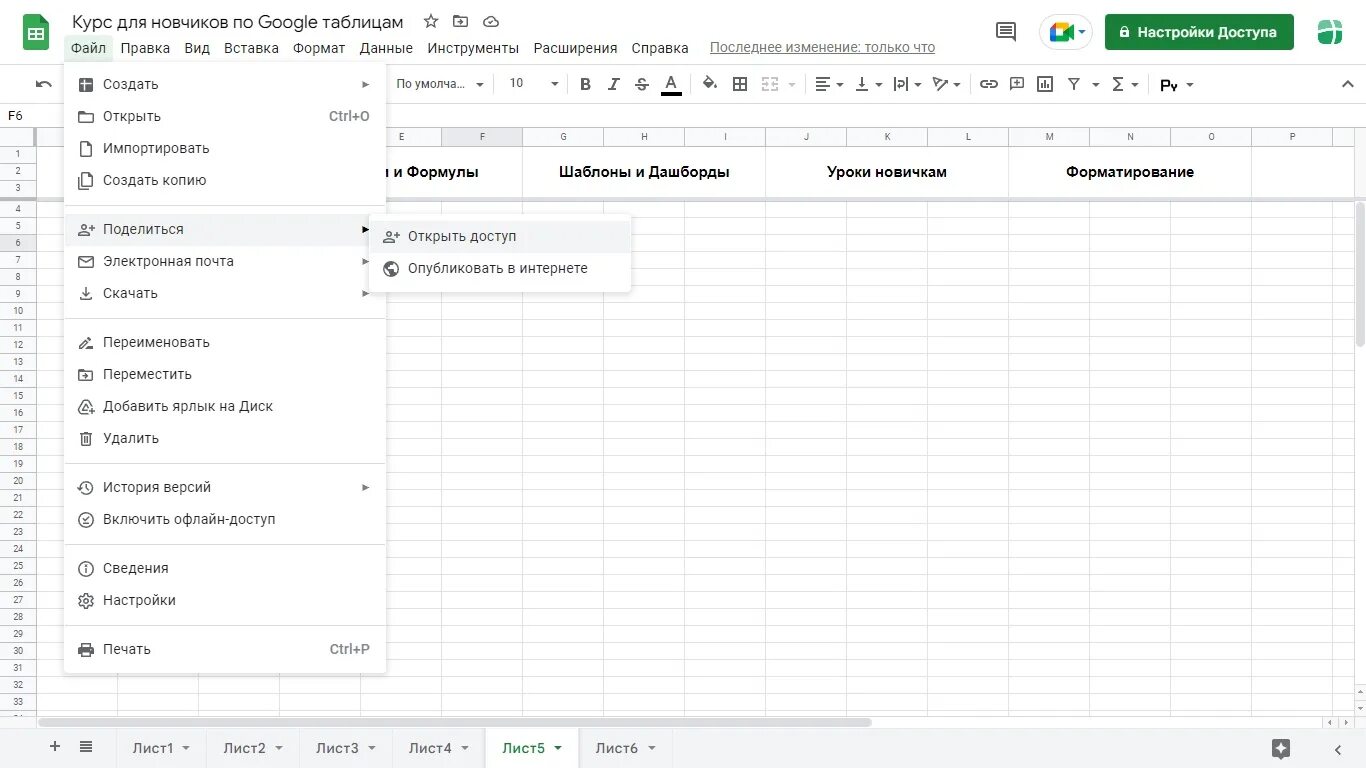Click the document title text
The width and height of the screenshot is (1366, 768).
(238, 22)
